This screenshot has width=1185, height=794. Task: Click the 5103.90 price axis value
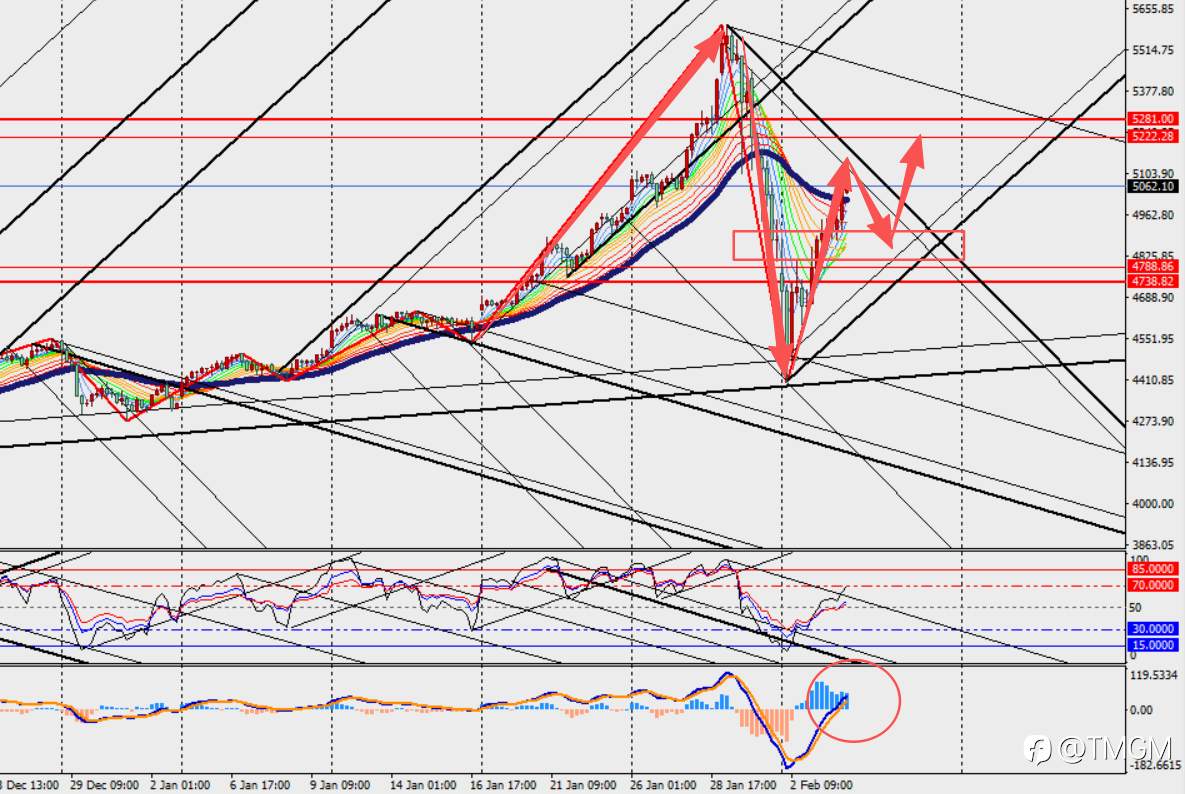[1153, 174]
